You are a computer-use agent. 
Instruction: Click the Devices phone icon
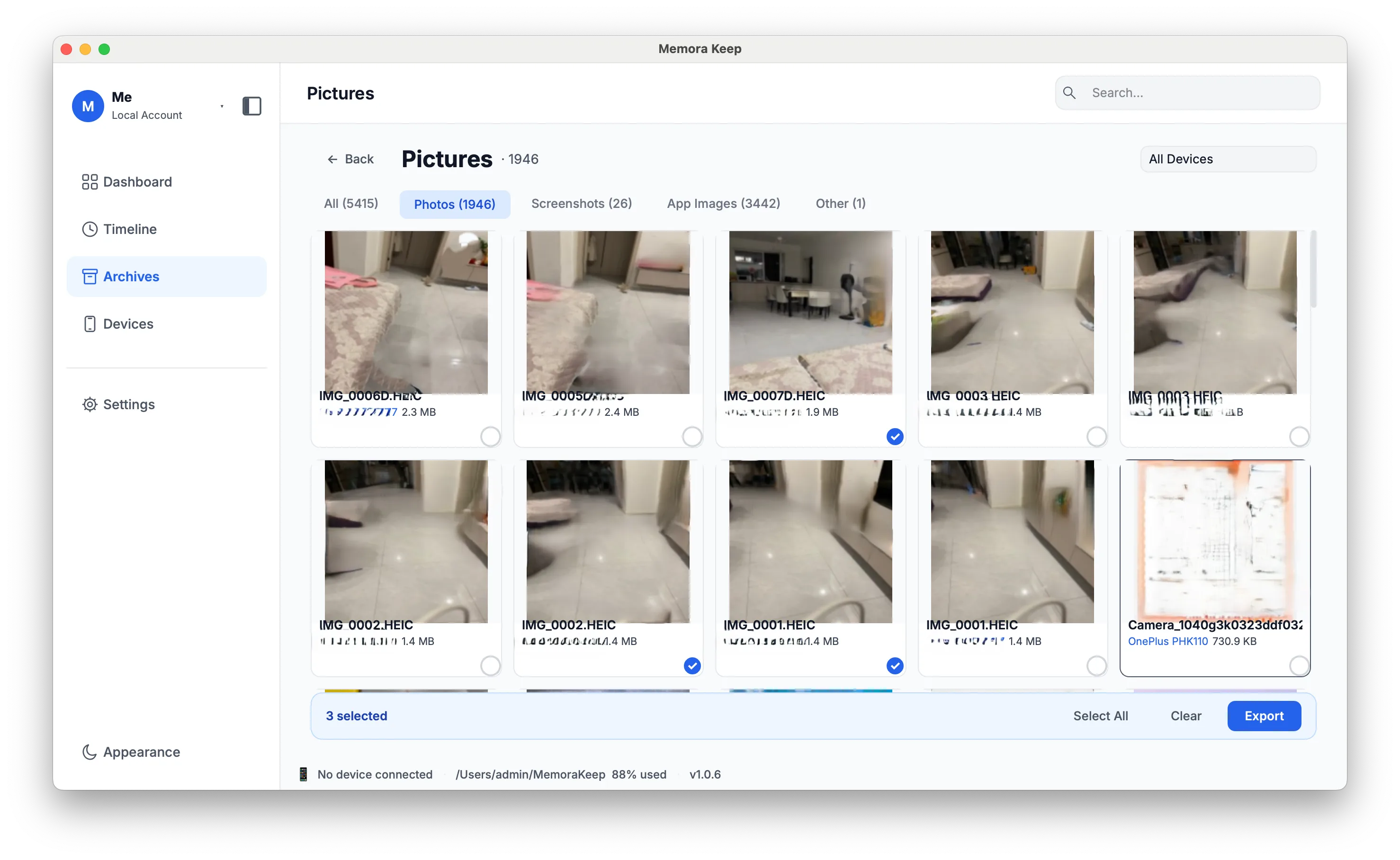pyautogui.click(x=90, y=323)
